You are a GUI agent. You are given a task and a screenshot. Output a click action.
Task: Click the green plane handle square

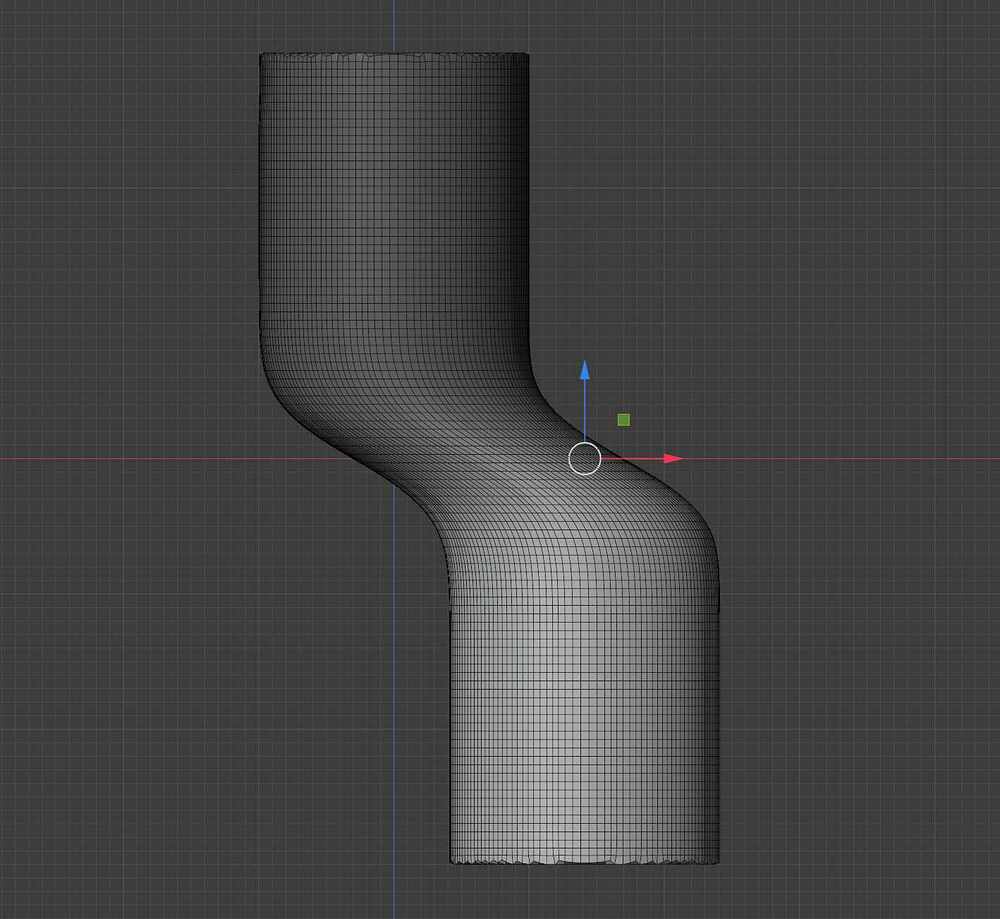click(x=624, y=420)
